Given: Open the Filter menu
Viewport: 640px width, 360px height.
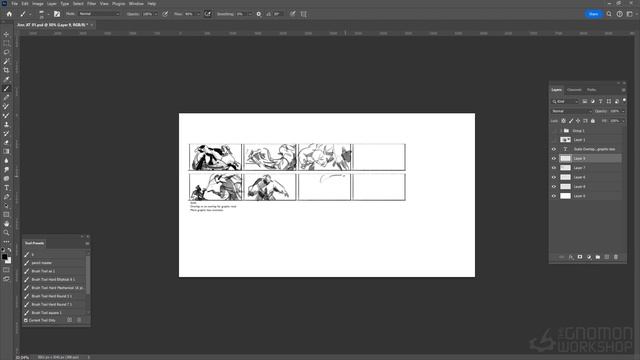Looking at the screenshot, I should [91, 4].
